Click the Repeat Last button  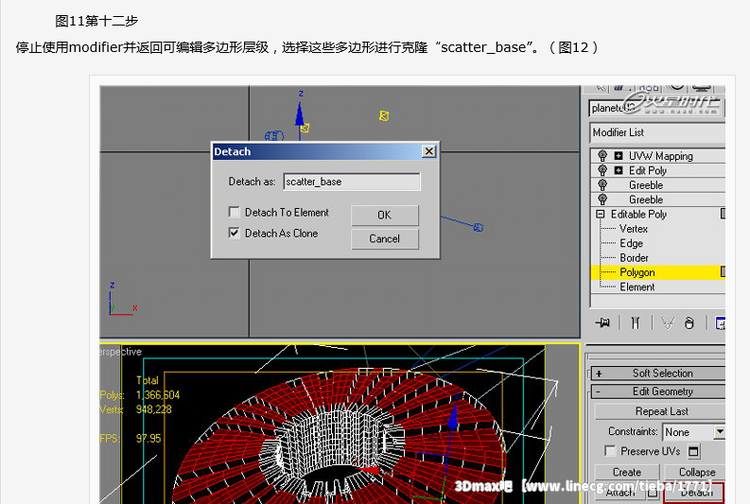point(660,411)
